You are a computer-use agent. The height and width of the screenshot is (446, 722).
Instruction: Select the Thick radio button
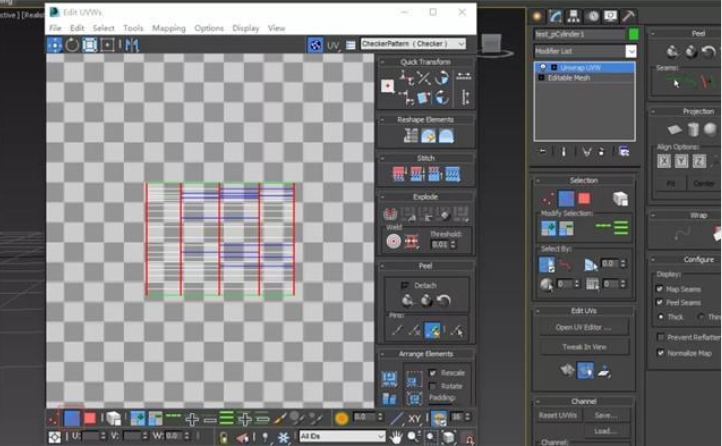[x=661, y=317]
